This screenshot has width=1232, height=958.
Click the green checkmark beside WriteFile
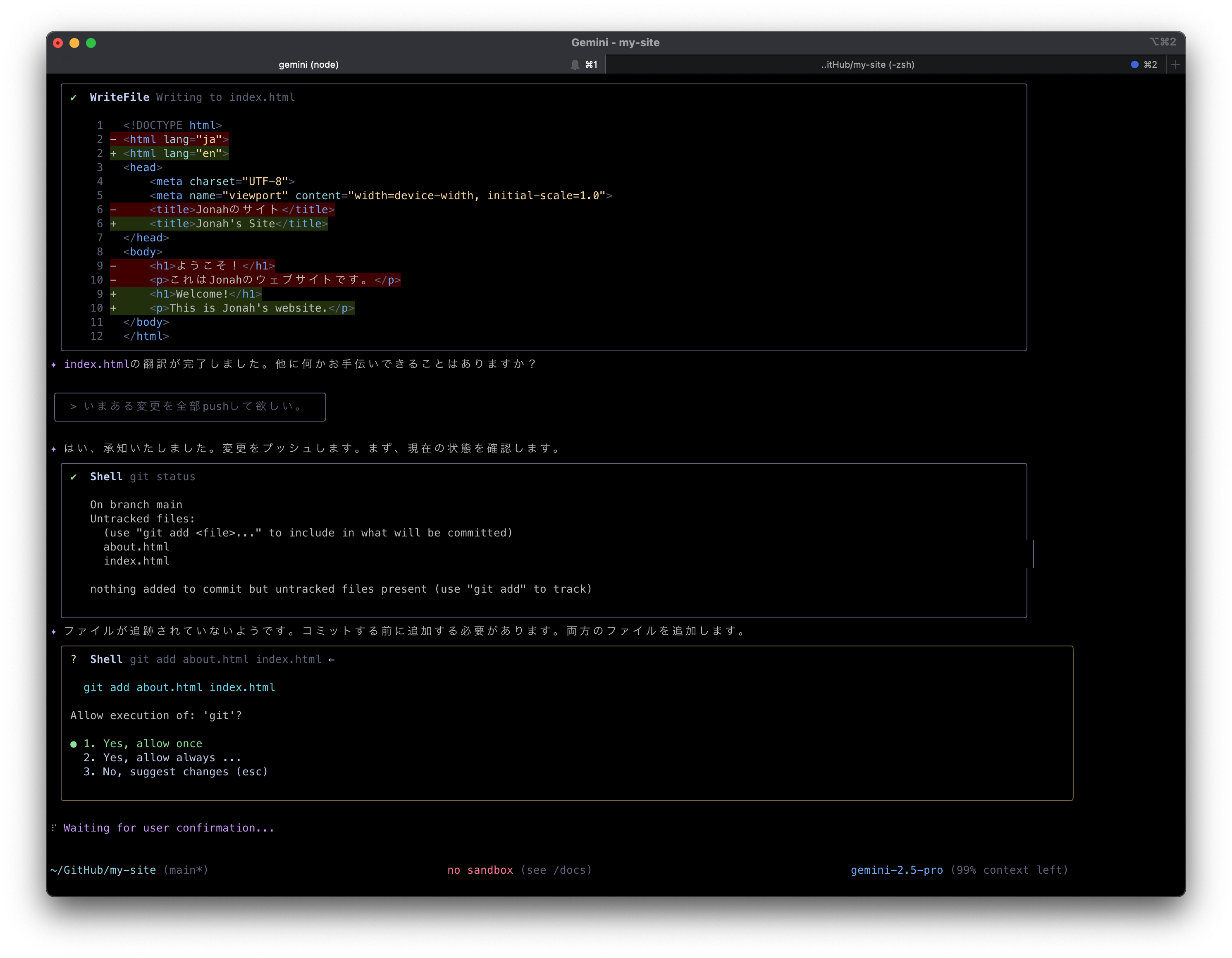pyautogui.click(x=73, y=98)
